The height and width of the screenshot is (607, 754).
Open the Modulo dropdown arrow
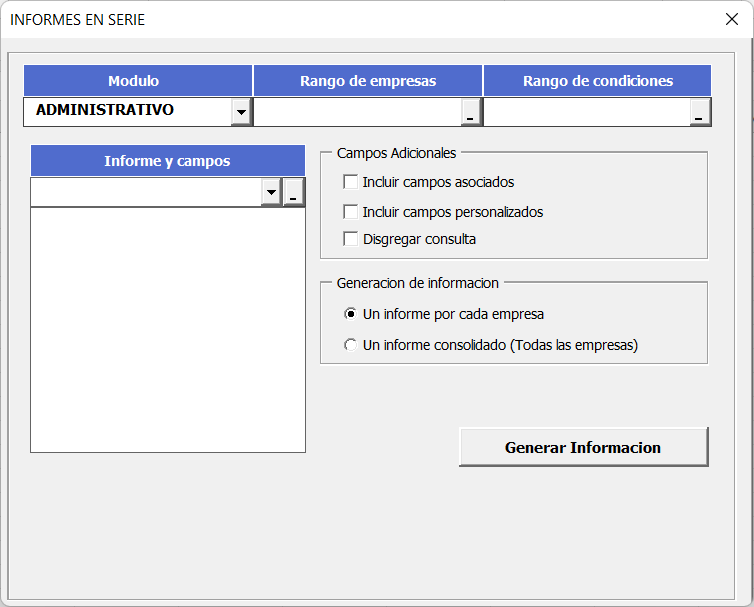click(241, 112)
